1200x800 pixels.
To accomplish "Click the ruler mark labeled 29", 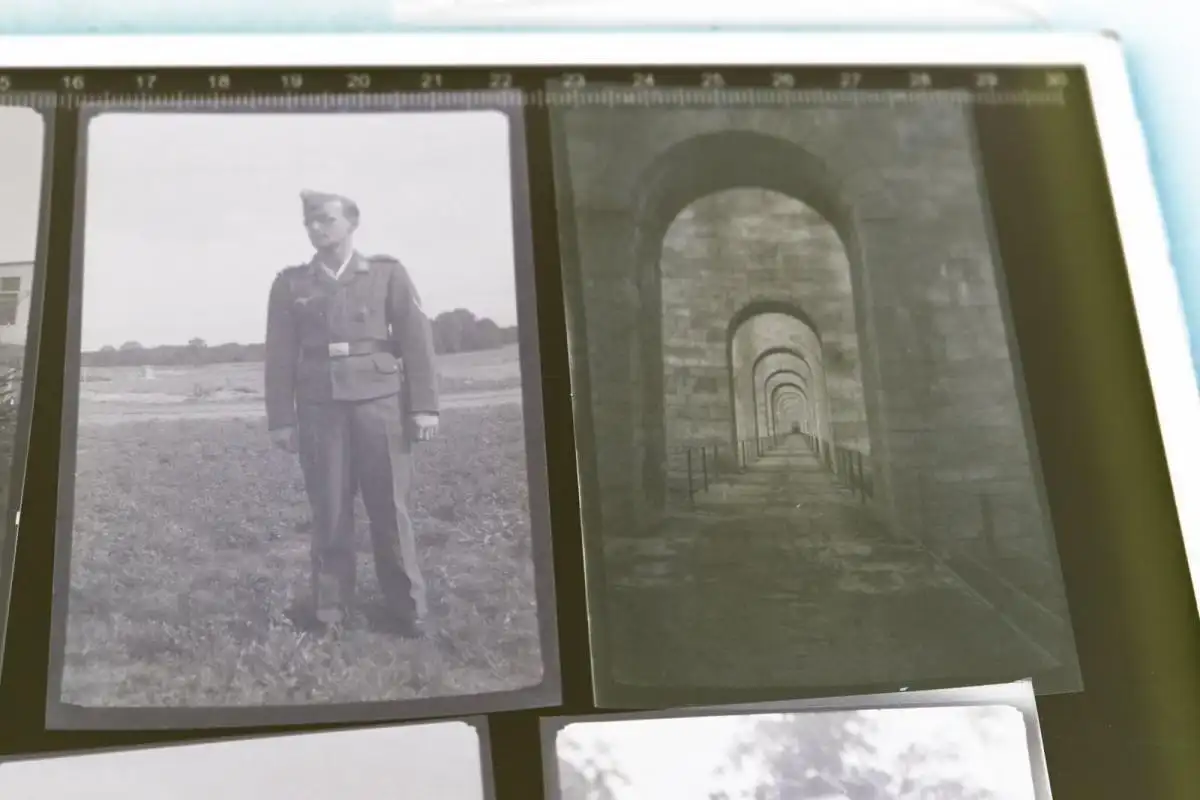I will (x=987, y=80).
